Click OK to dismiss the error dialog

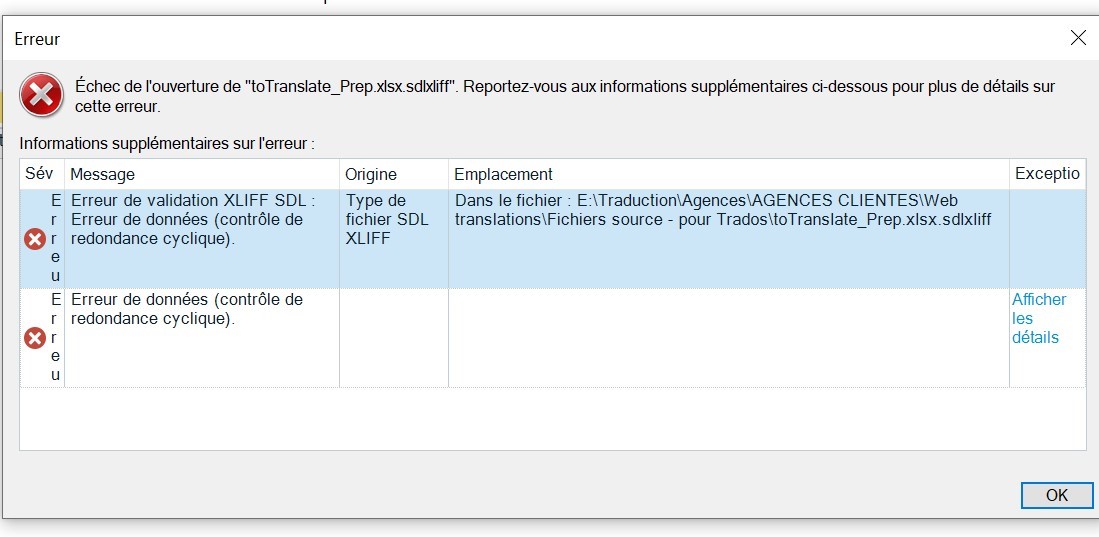point(1056,495)
